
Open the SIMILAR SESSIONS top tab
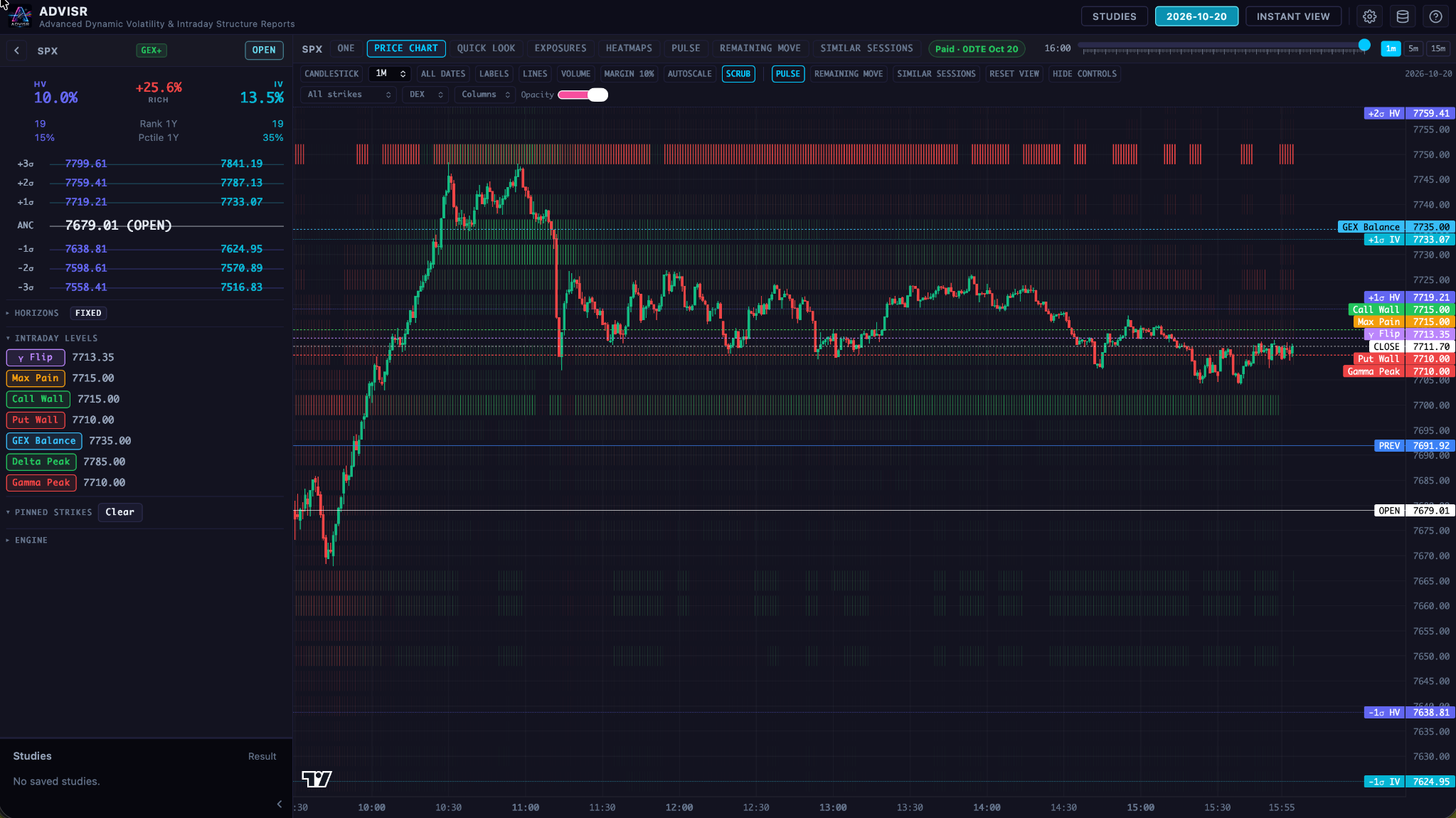866,48
